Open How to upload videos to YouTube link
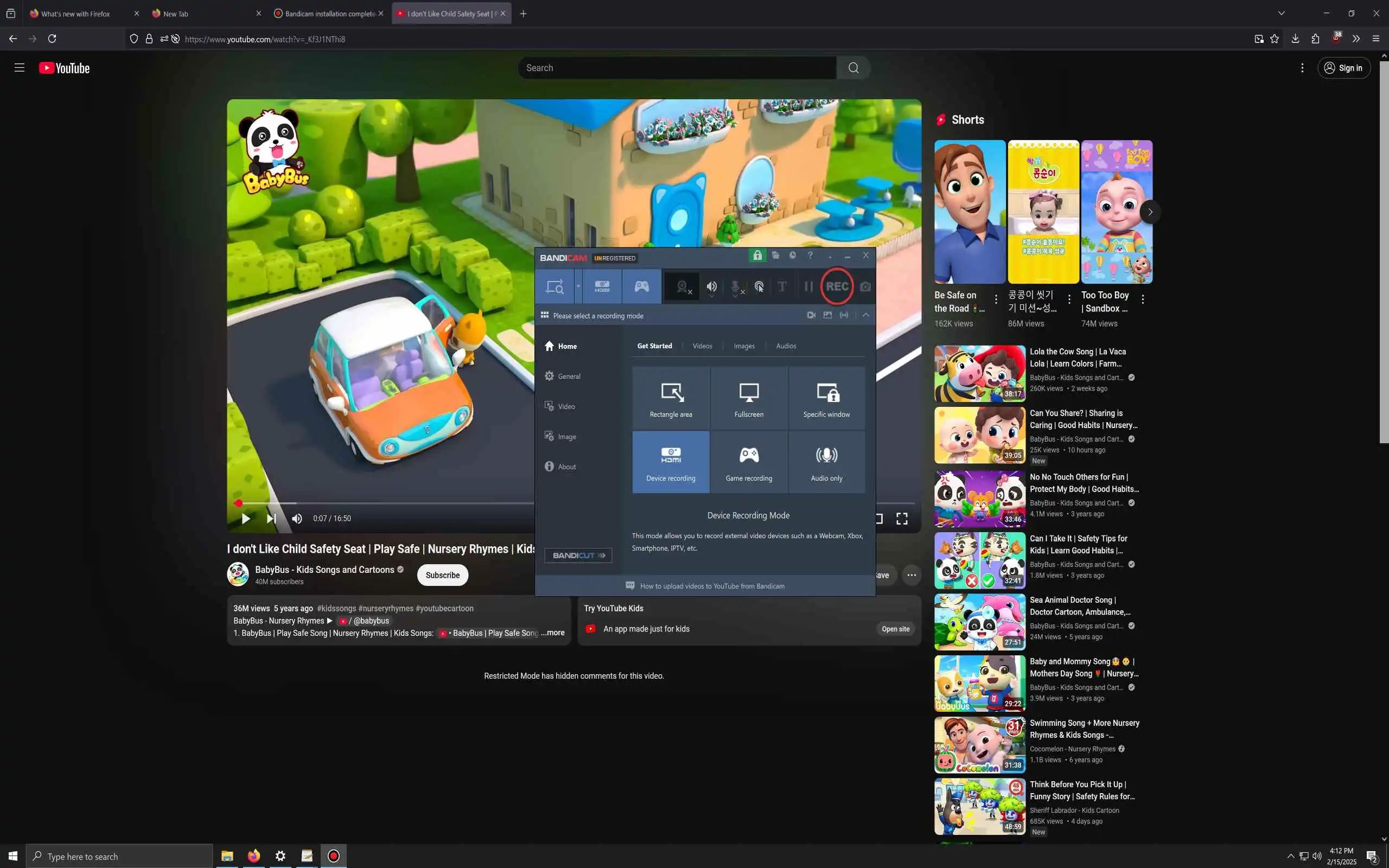Image resolution: width=1389 pixels, height=868 pixels. [712, 586]
